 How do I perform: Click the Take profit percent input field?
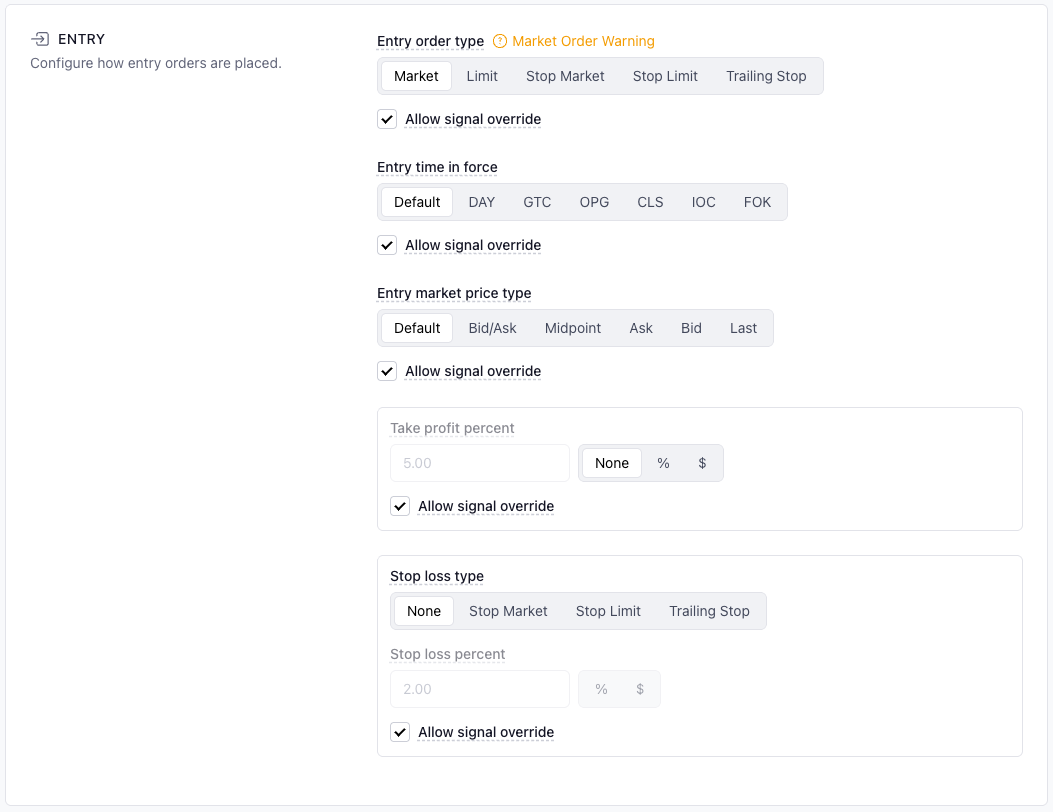coord(479,464)
